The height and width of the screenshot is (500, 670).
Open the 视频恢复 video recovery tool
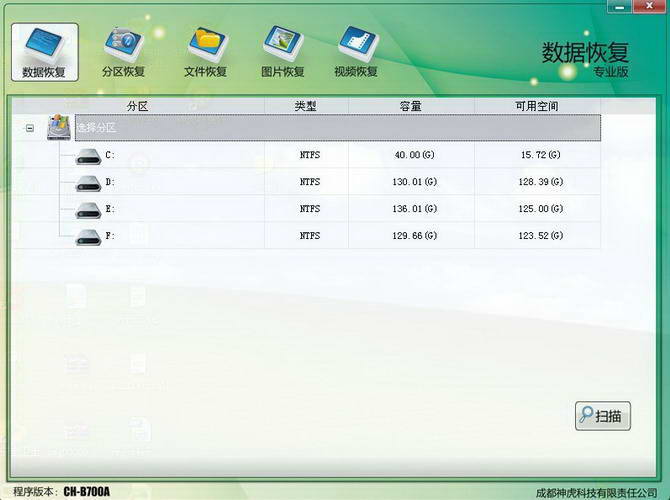(x=356, y=52)
